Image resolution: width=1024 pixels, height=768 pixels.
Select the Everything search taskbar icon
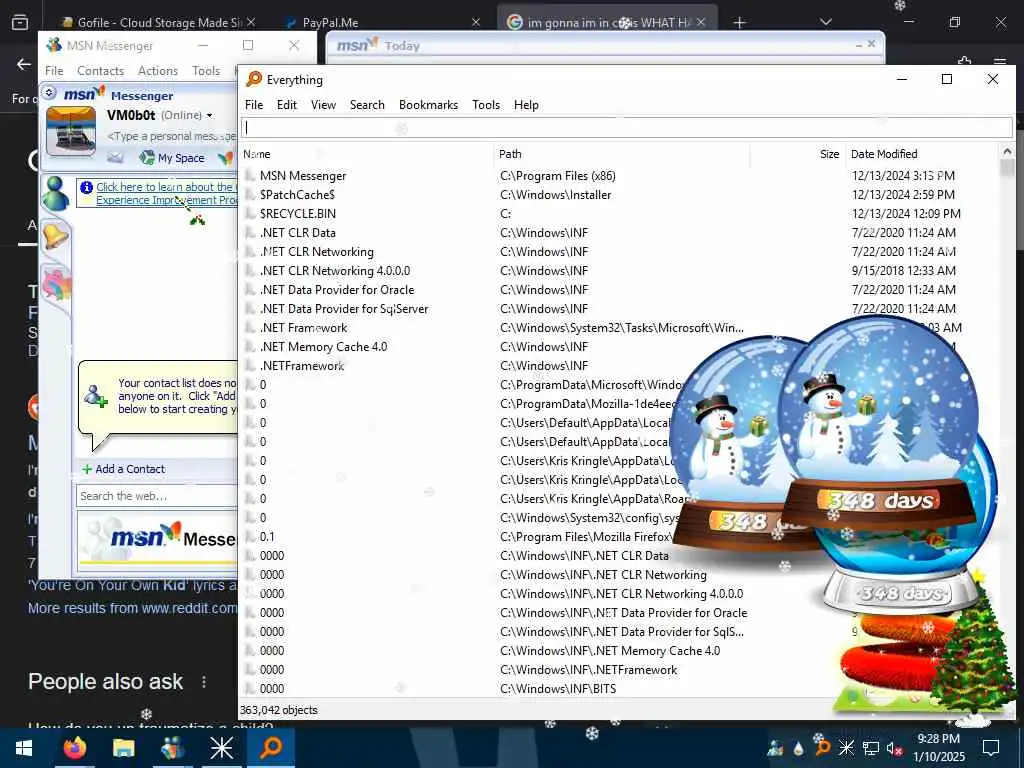[x=270, y=748]
